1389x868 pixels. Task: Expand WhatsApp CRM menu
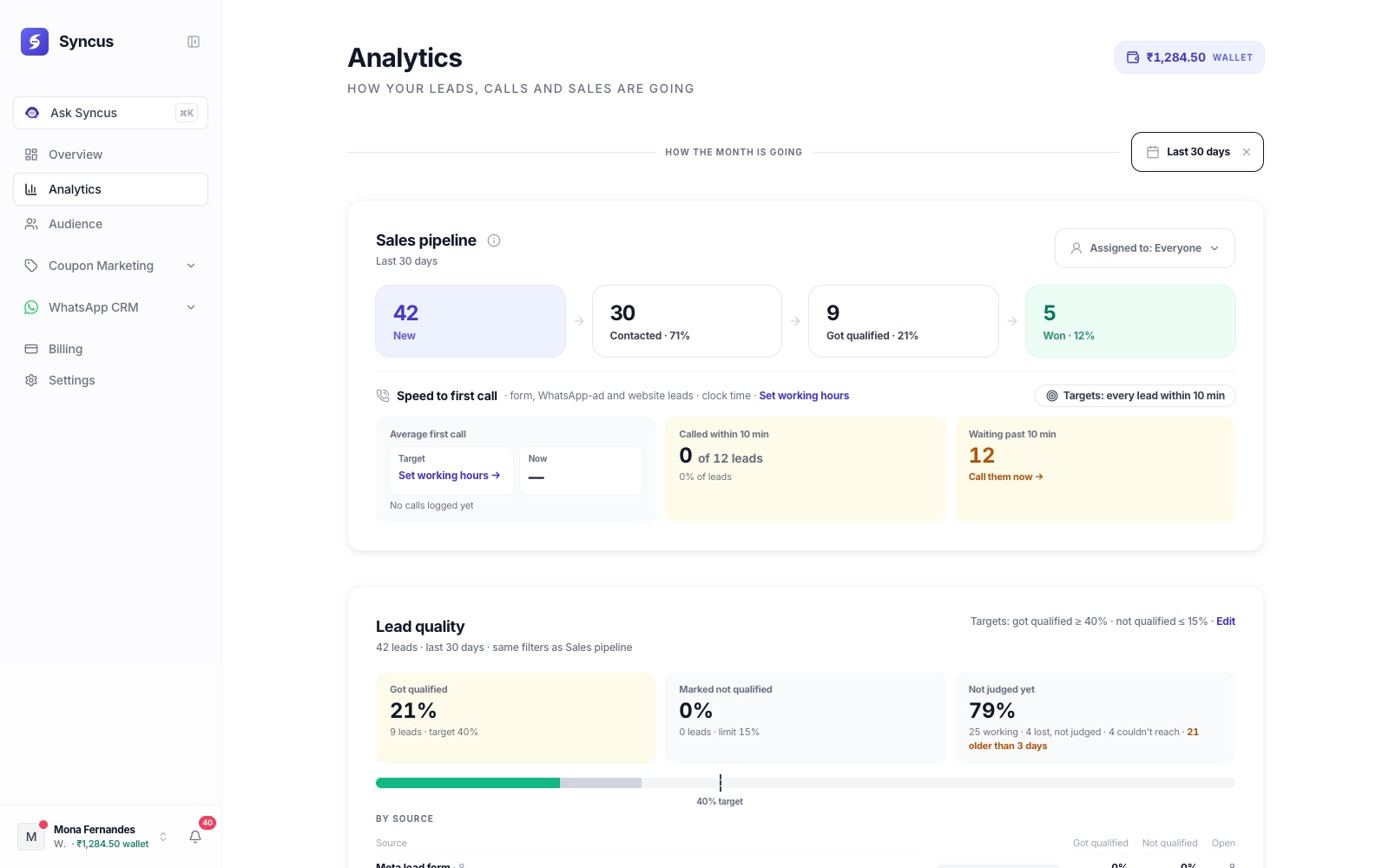click(110, 307)
